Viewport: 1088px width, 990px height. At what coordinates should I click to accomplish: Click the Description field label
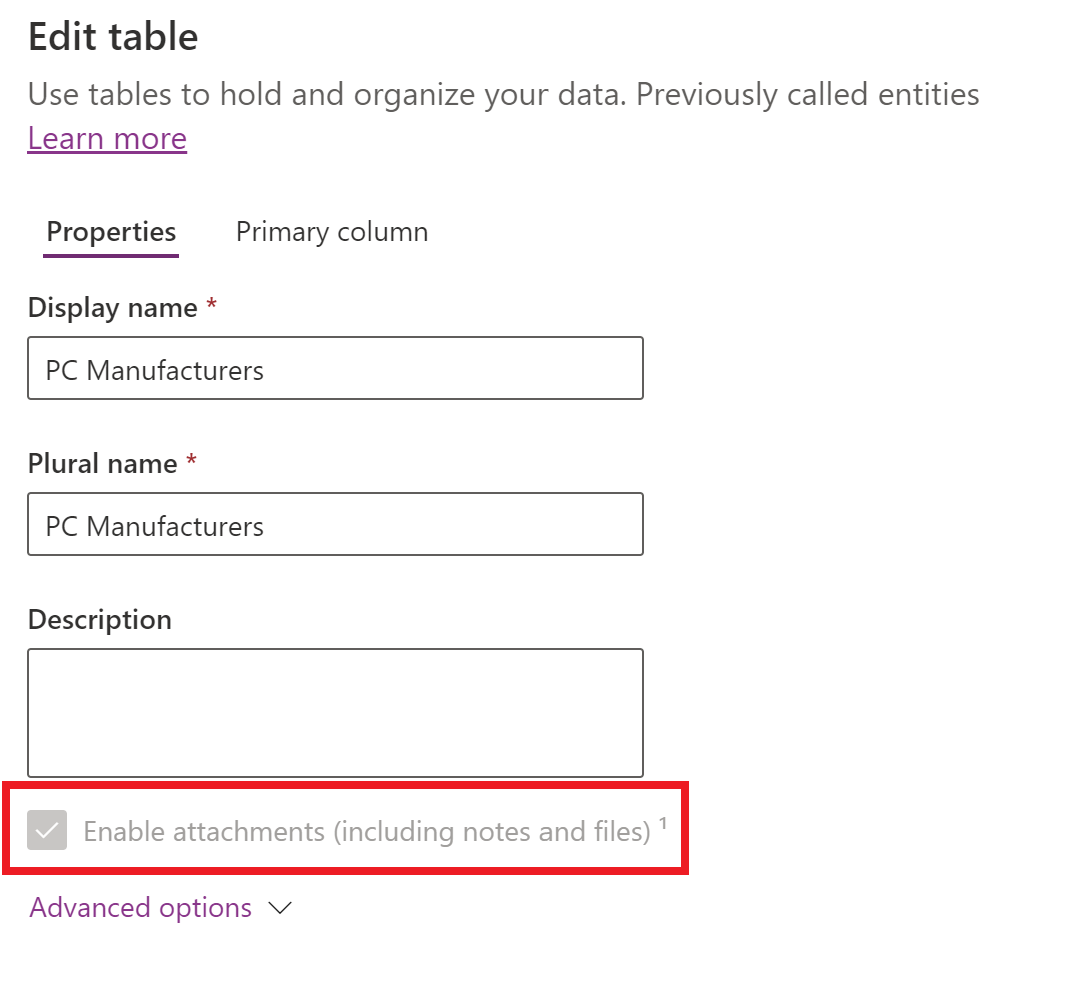coord(100,620)
